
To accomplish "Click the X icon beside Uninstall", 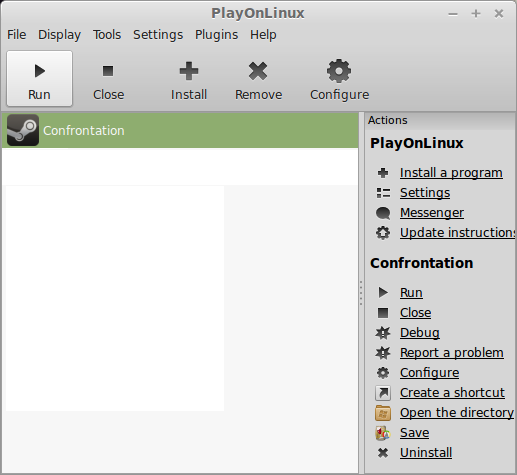I will click(x=383, y=453).
